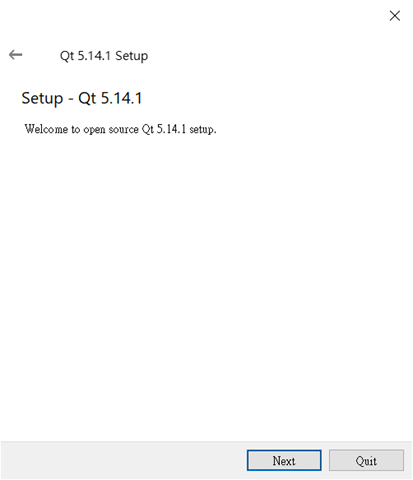Continue the Qt installation via Next
413x480 pixels.
284,460
